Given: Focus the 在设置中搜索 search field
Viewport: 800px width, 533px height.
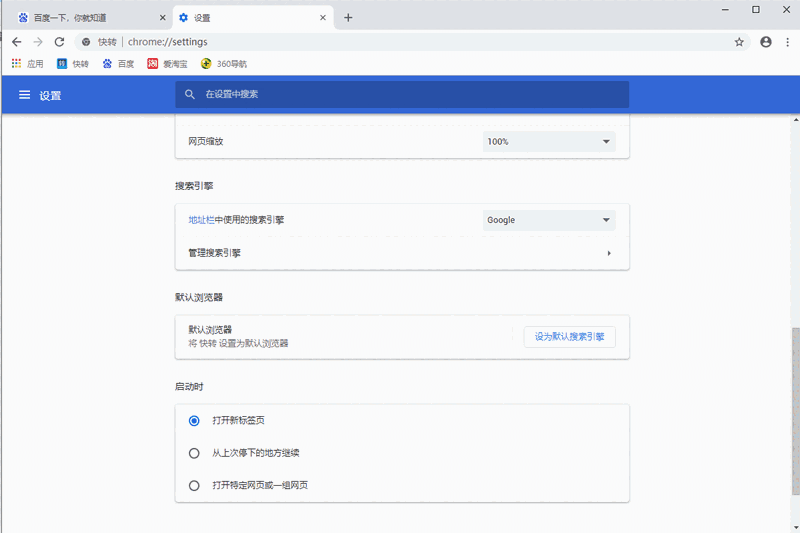Looking at the screenshot, I should coord(402,94).
